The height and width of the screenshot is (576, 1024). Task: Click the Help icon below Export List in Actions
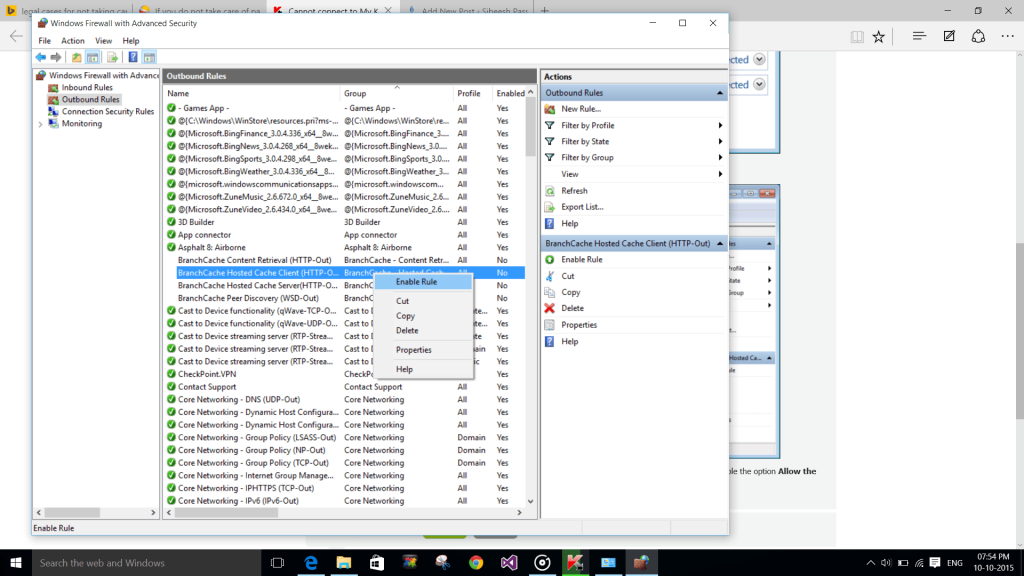[x=550, y=223]
